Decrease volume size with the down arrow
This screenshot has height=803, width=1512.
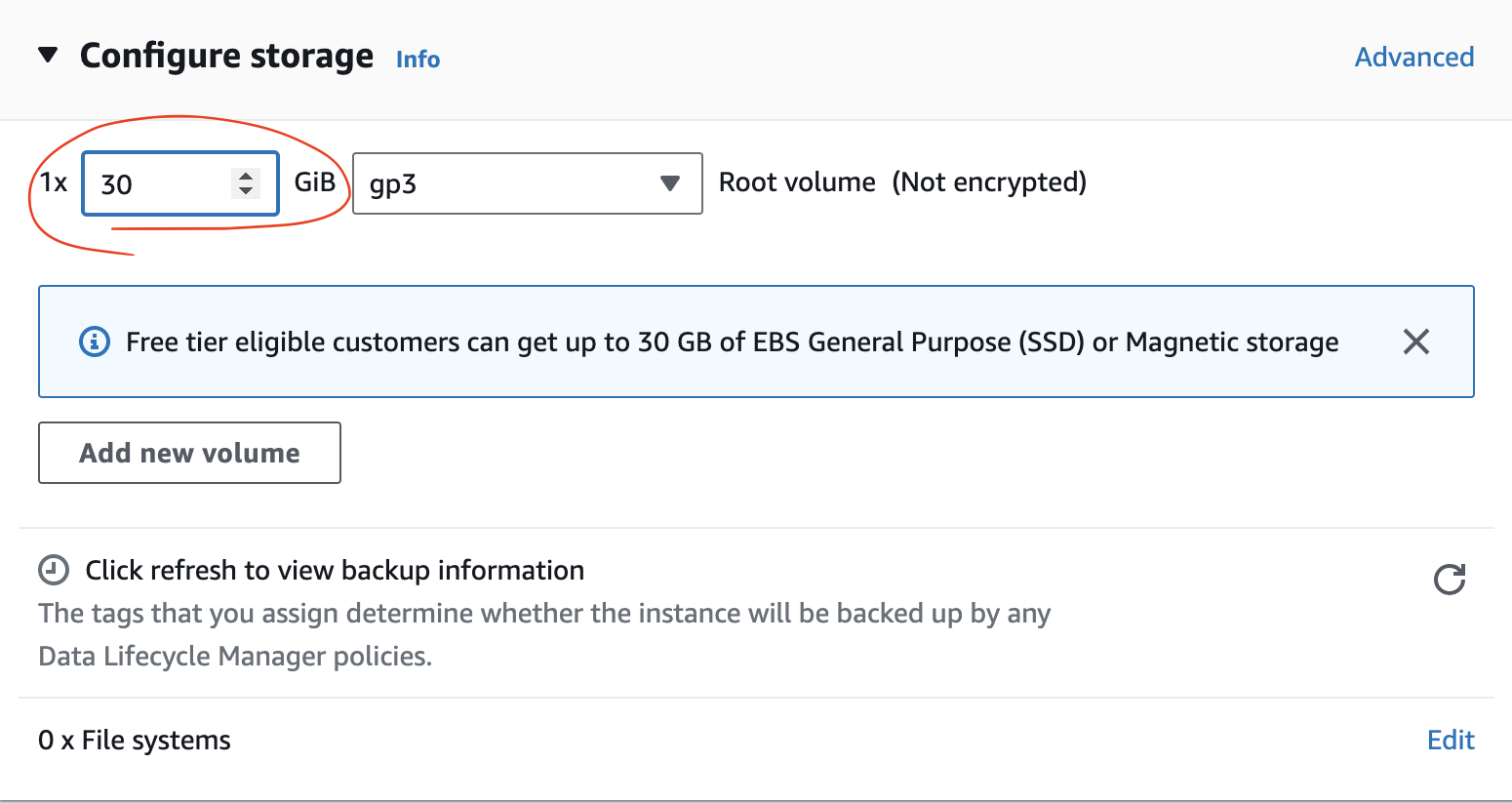[246, 190]
